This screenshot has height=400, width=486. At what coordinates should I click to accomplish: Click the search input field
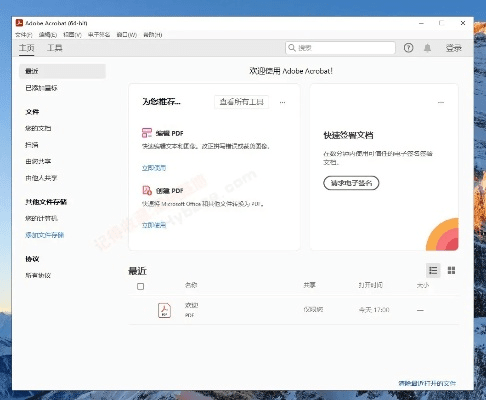340,48
